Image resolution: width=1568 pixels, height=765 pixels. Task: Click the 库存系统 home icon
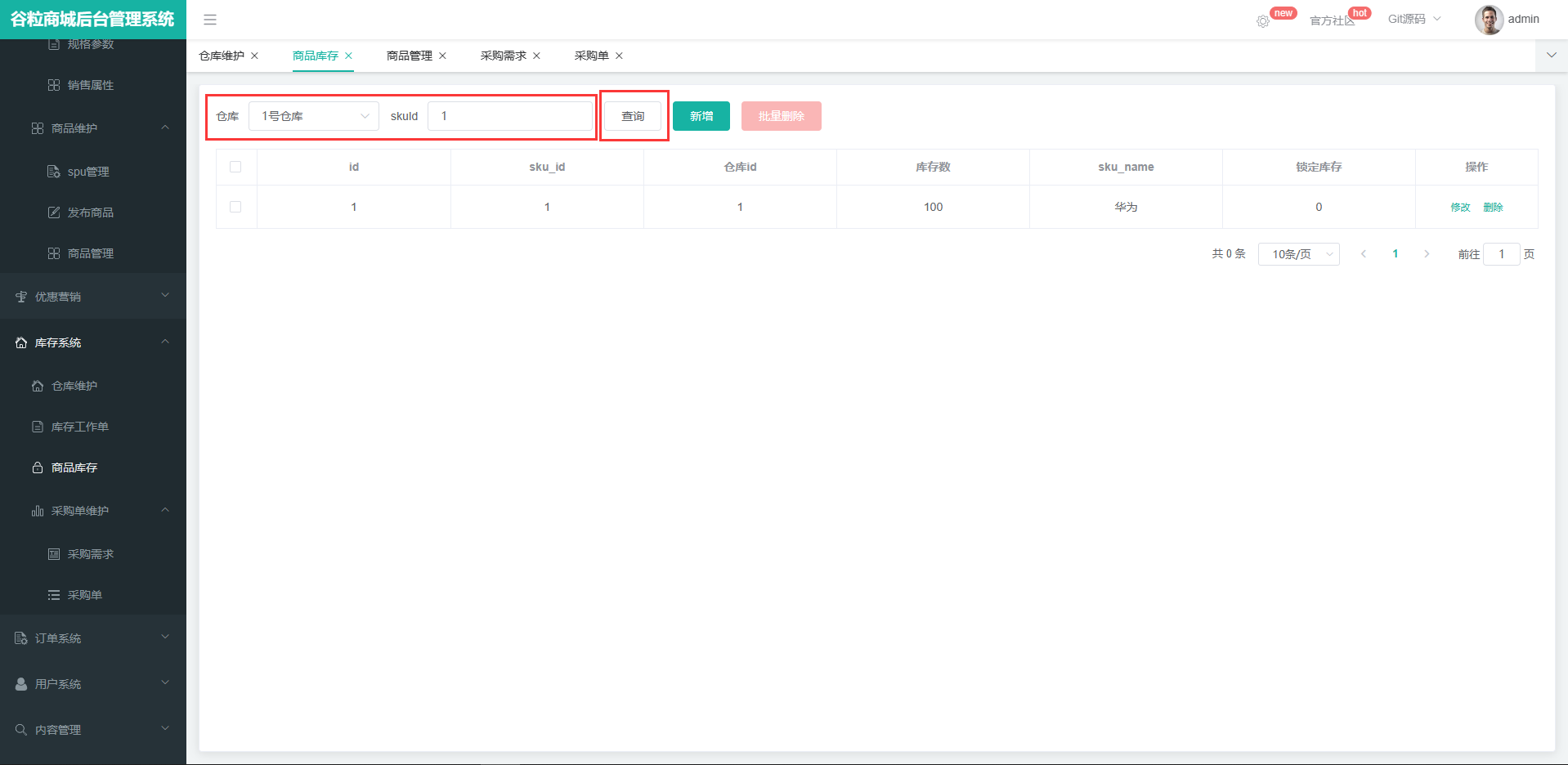21,342
